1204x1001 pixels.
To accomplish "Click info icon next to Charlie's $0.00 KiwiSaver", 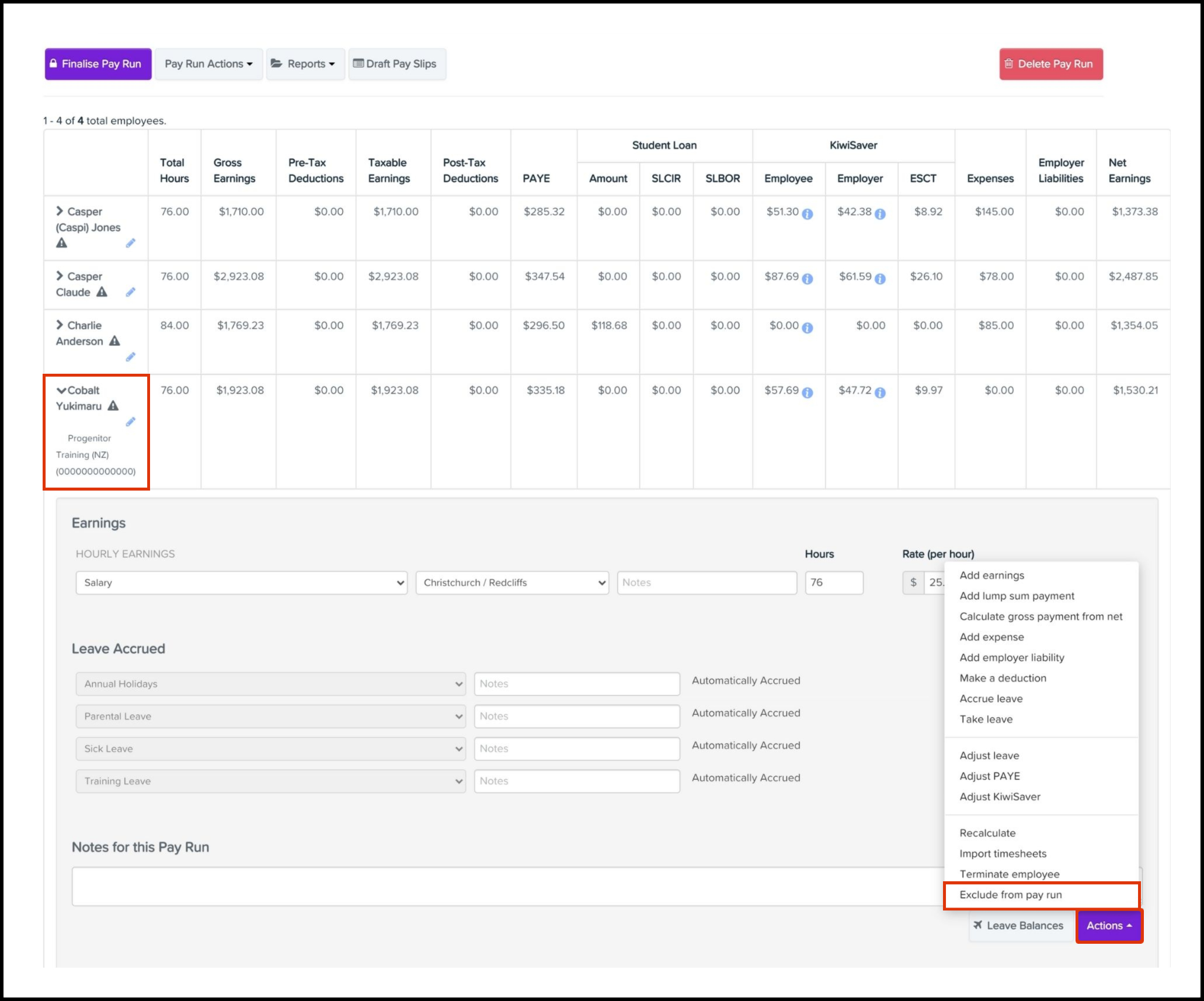I will pyautogui.click(x=808, y=328).
